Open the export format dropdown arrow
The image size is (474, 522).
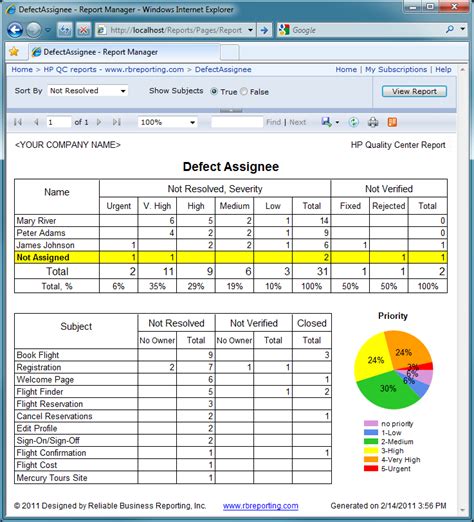[x=337, y=123]
